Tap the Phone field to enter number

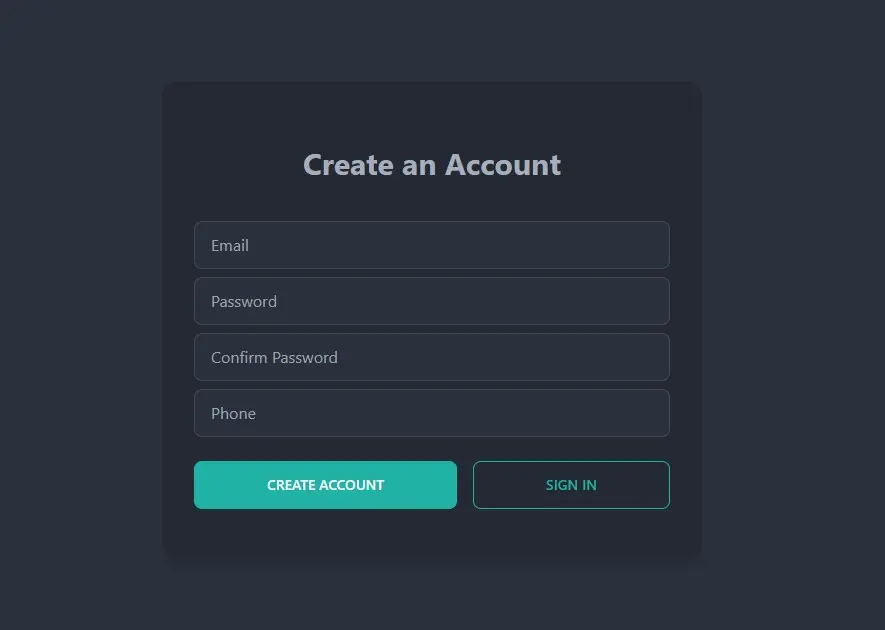pos(431,413)
